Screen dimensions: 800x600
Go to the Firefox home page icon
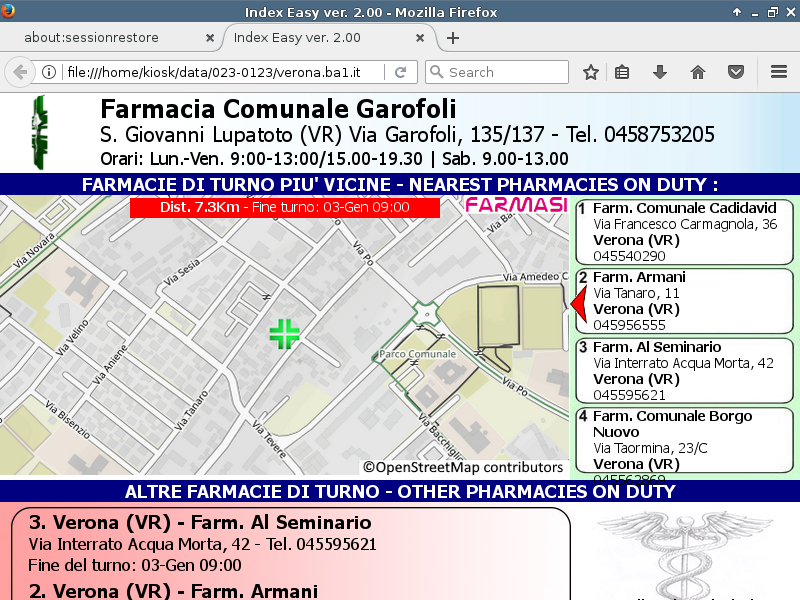pyautogui.click(x=698, y=72)
